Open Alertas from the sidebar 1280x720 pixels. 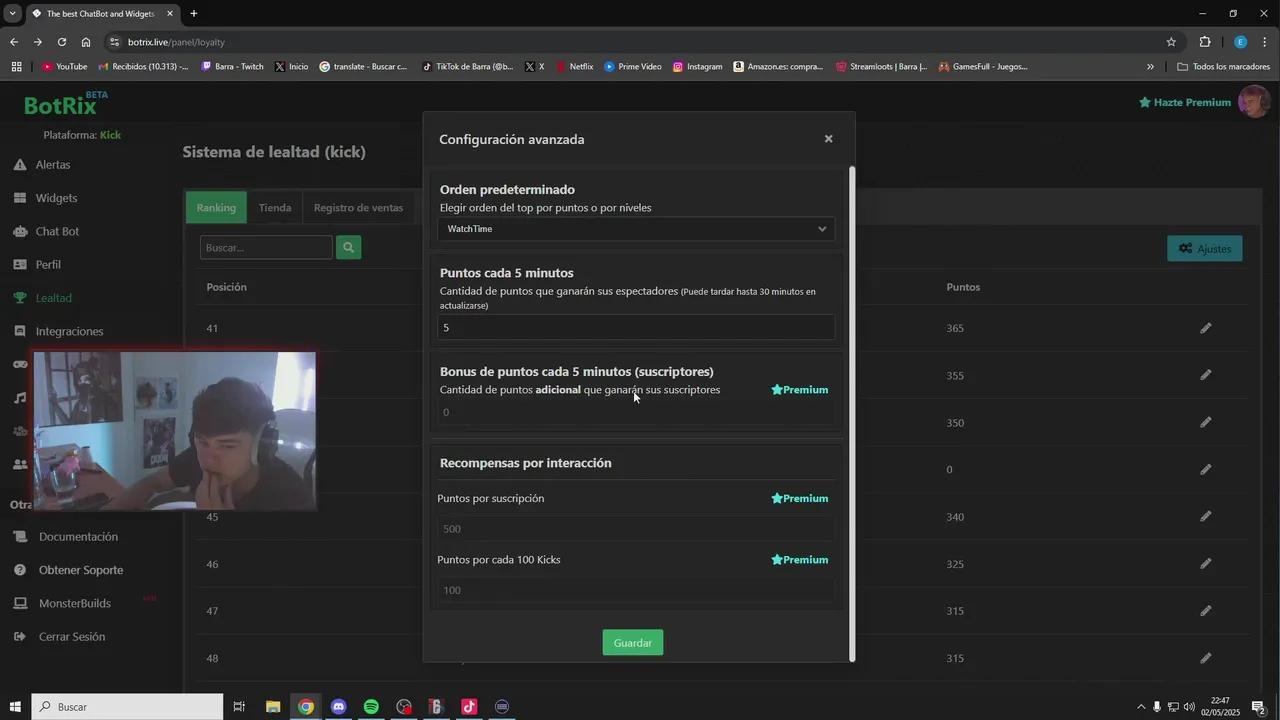coord(53,165)
